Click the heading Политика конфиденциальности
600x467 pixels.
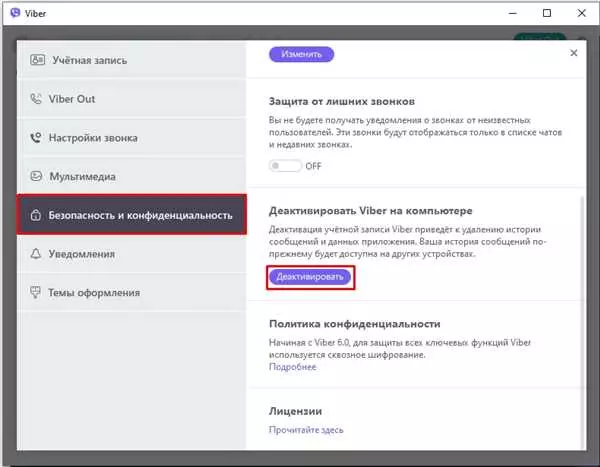355,324
